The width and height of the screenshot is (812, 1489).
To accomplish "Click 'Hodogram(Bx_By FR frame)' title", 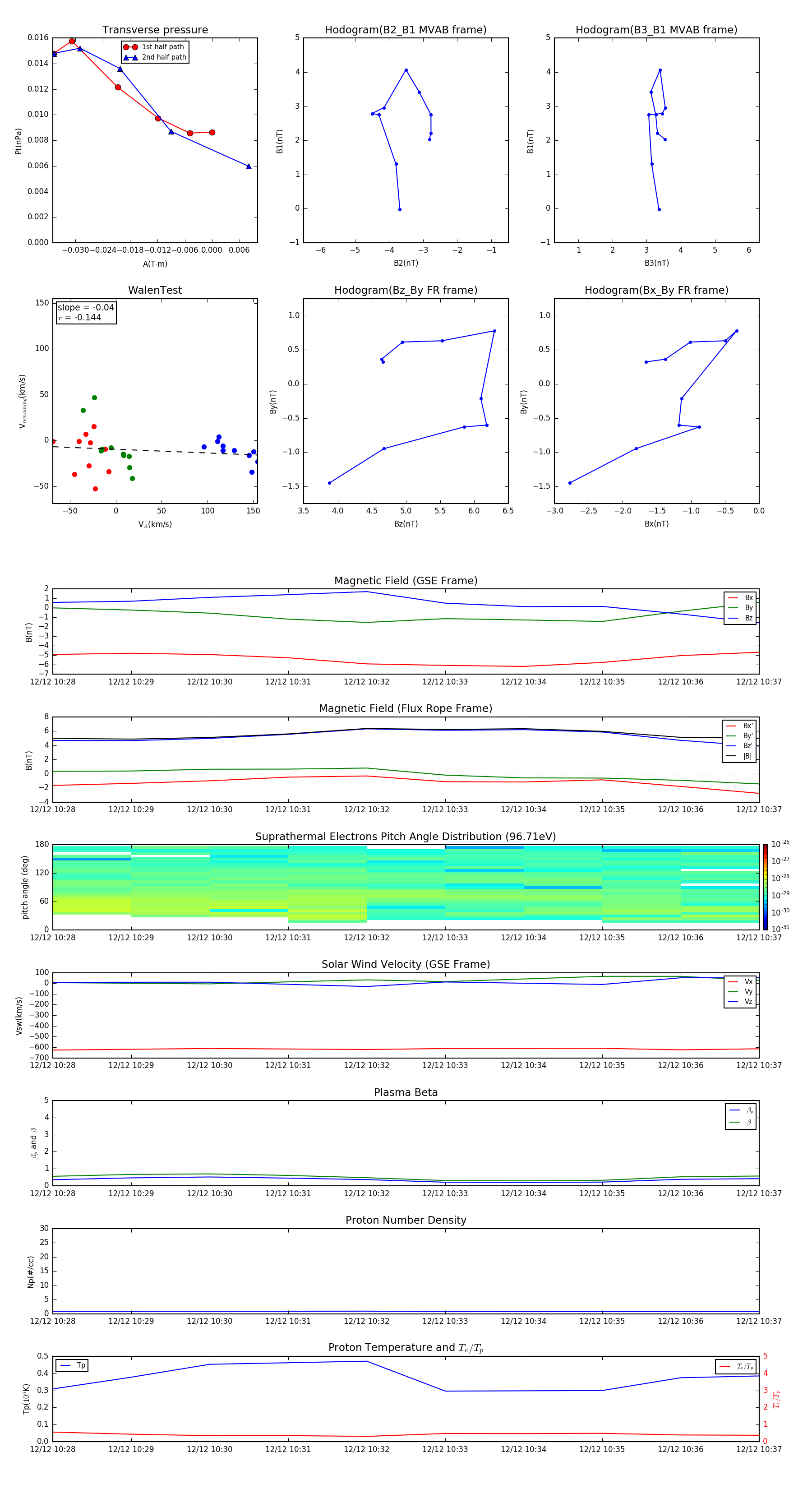I will 656,290.
